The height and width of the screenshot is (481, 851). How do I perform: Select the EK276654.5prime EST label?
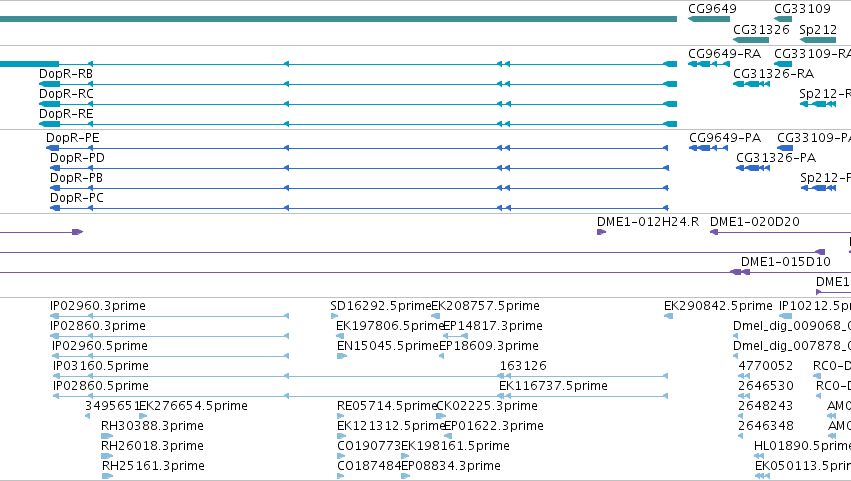coord(193,407)
